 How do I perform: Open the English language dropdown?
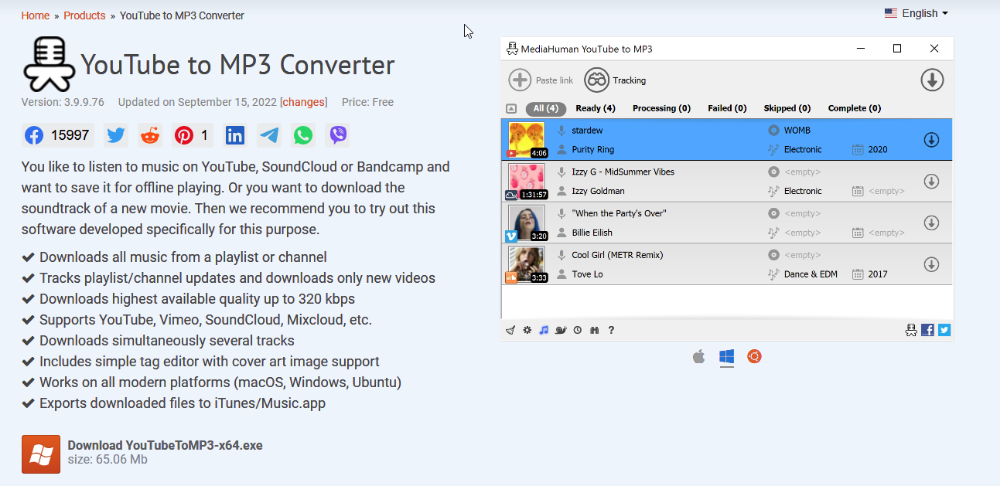[916, 13]
